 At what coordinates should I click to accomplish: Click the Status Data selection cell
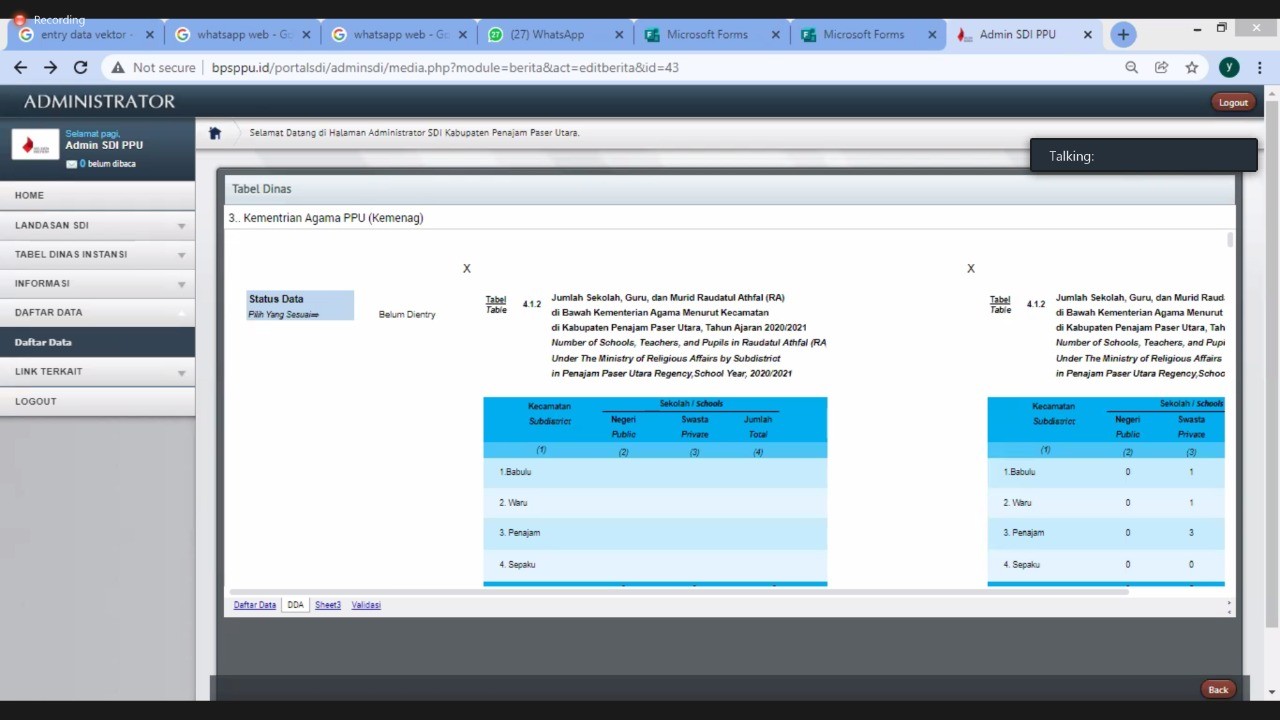click(300, 306)
